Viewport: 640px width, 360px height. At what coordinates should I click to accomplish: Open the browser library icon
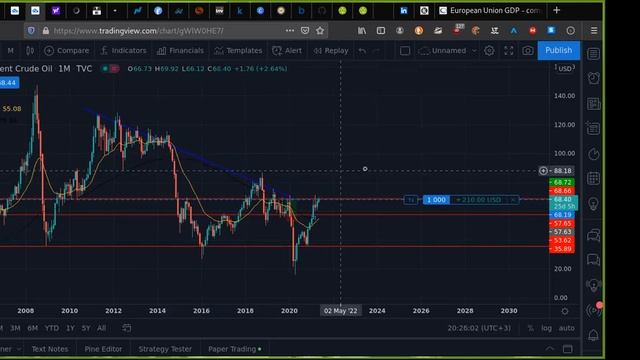pyautogui.click(x=362, y=31)
